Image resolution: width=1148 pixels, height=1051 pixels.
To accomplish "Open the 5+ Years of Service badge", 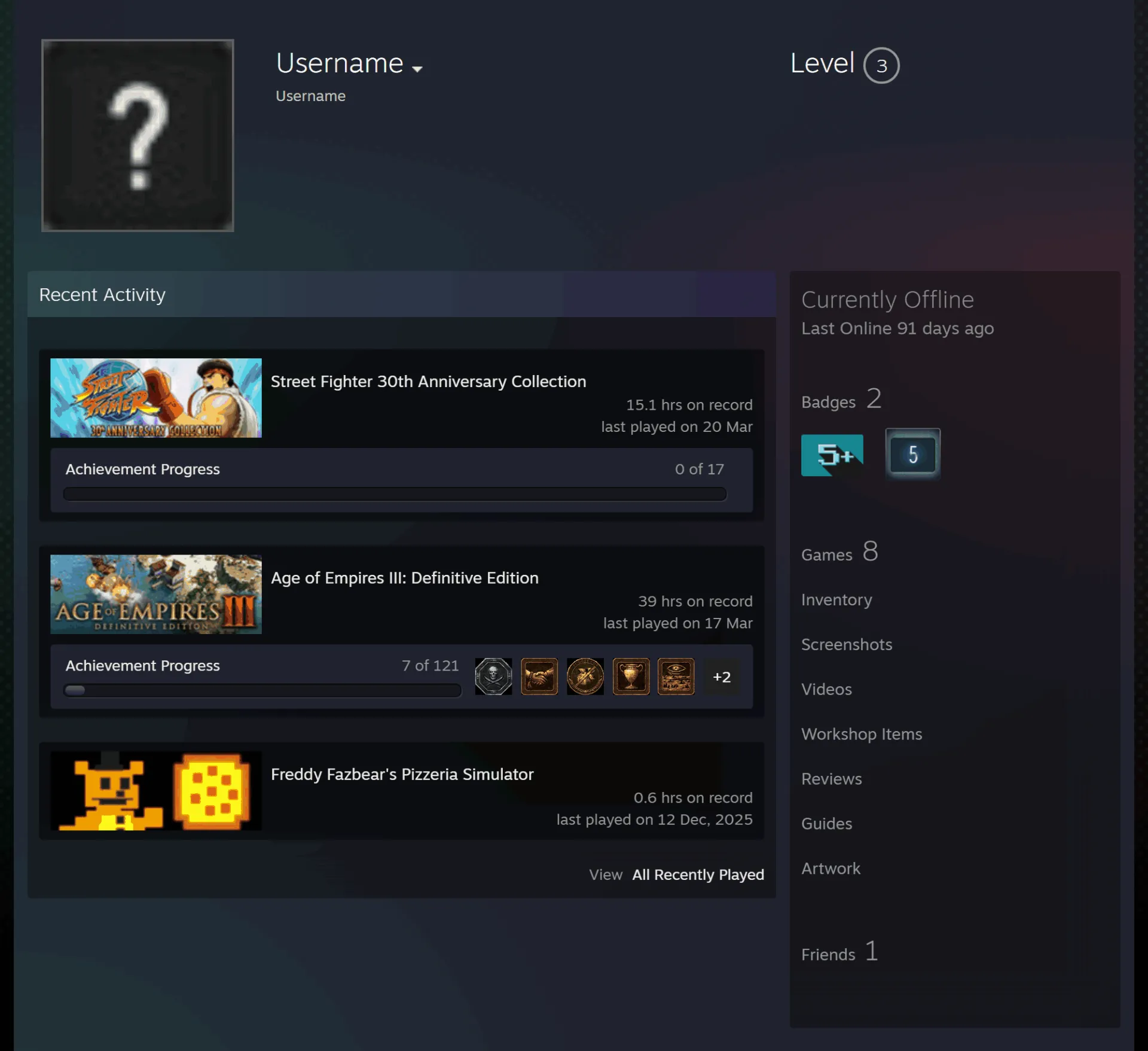I will pyautogui.click(x=832, y=455).
